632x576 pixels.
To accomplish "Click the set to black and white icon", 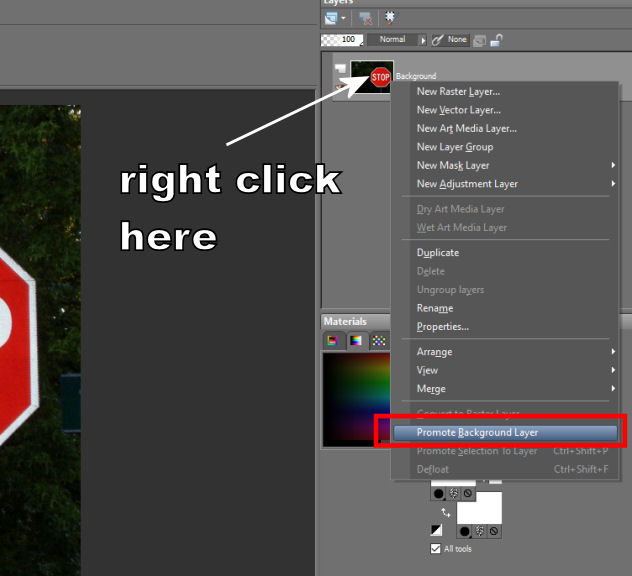I will [x=437, y=530].
